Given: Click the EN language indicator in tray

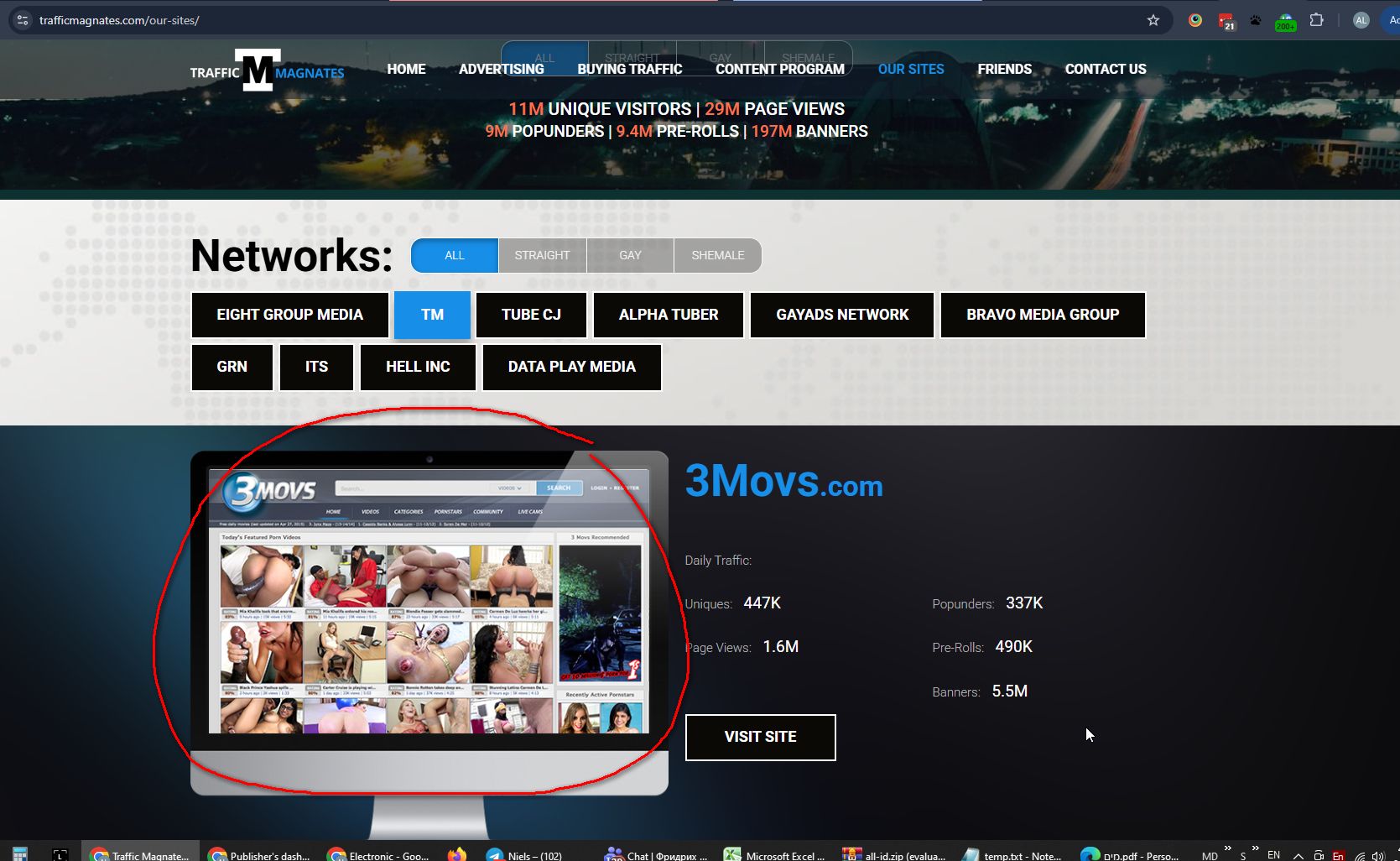Looking at the screenshot, I should pyautogui.click(x=1273, y=855).
